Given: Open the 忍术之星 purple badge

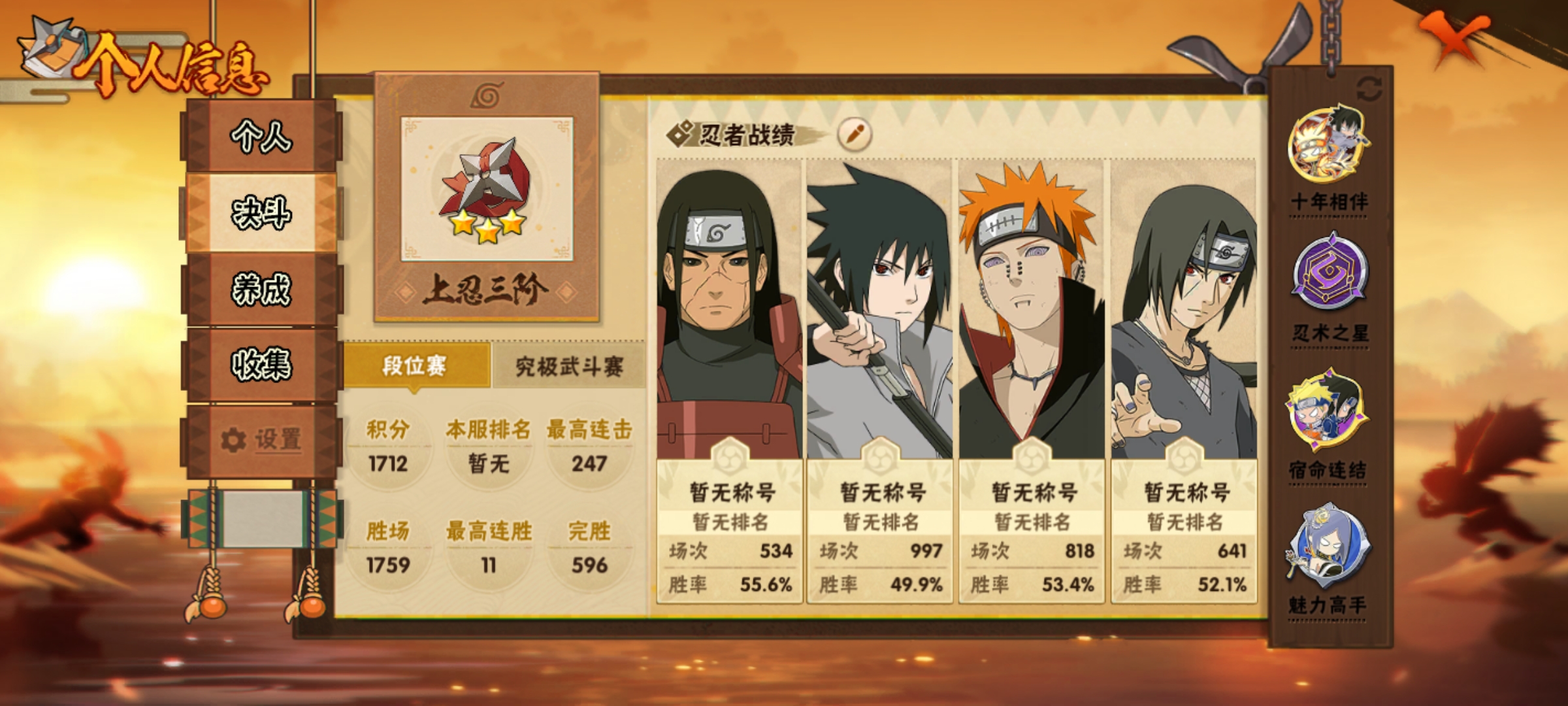Looking at the screenshot, I should pos(1330,272).
